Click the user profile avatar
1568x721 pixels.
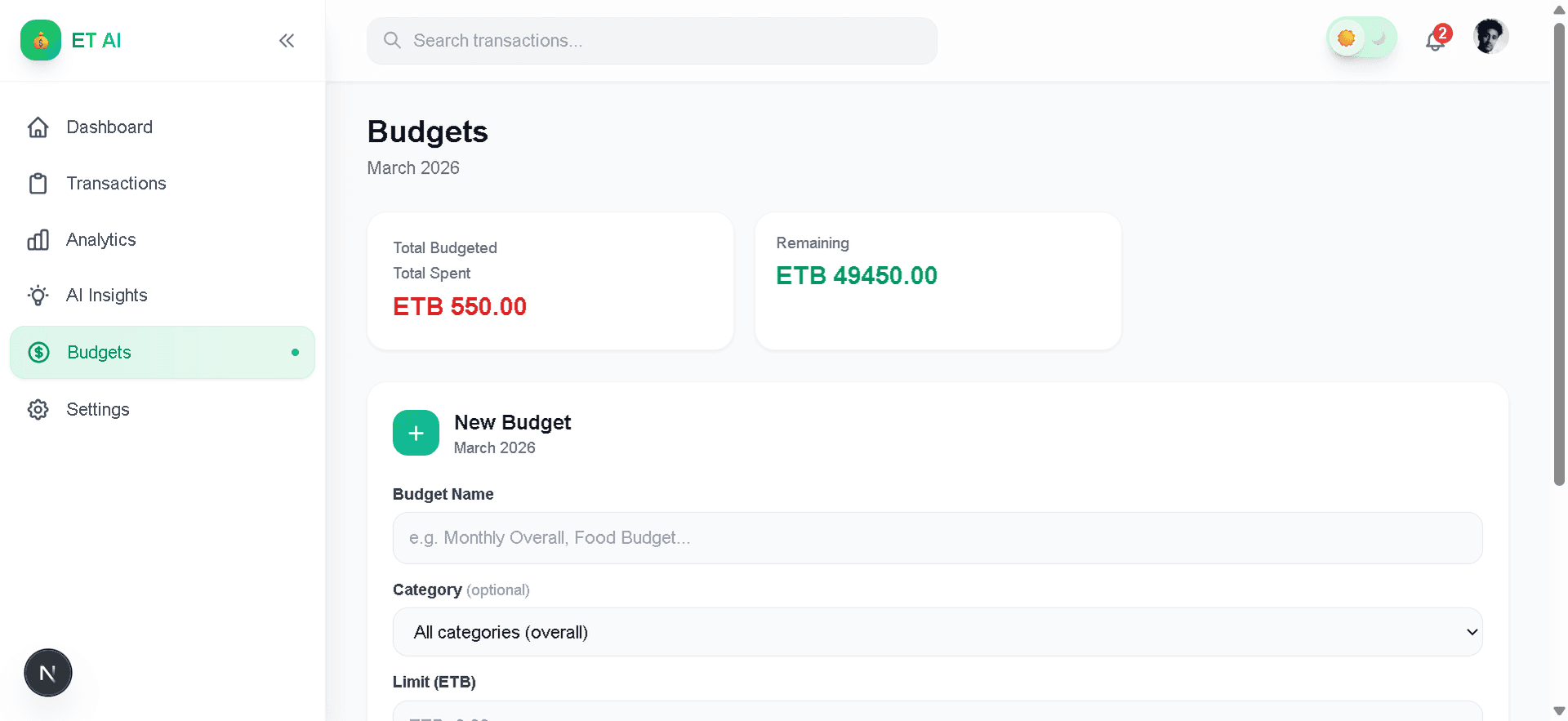1490,36
